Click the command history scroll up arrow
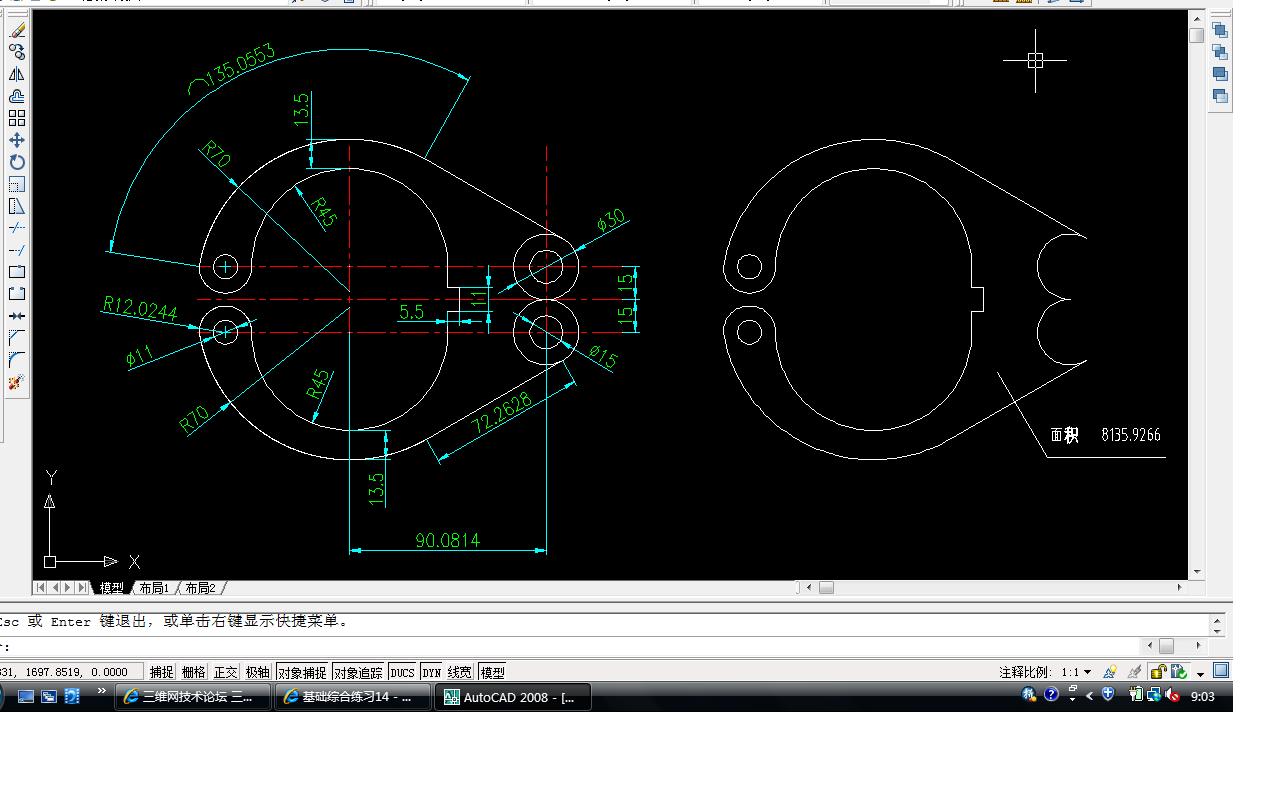Screen dimensions: 1280x800 (1217, 620)
